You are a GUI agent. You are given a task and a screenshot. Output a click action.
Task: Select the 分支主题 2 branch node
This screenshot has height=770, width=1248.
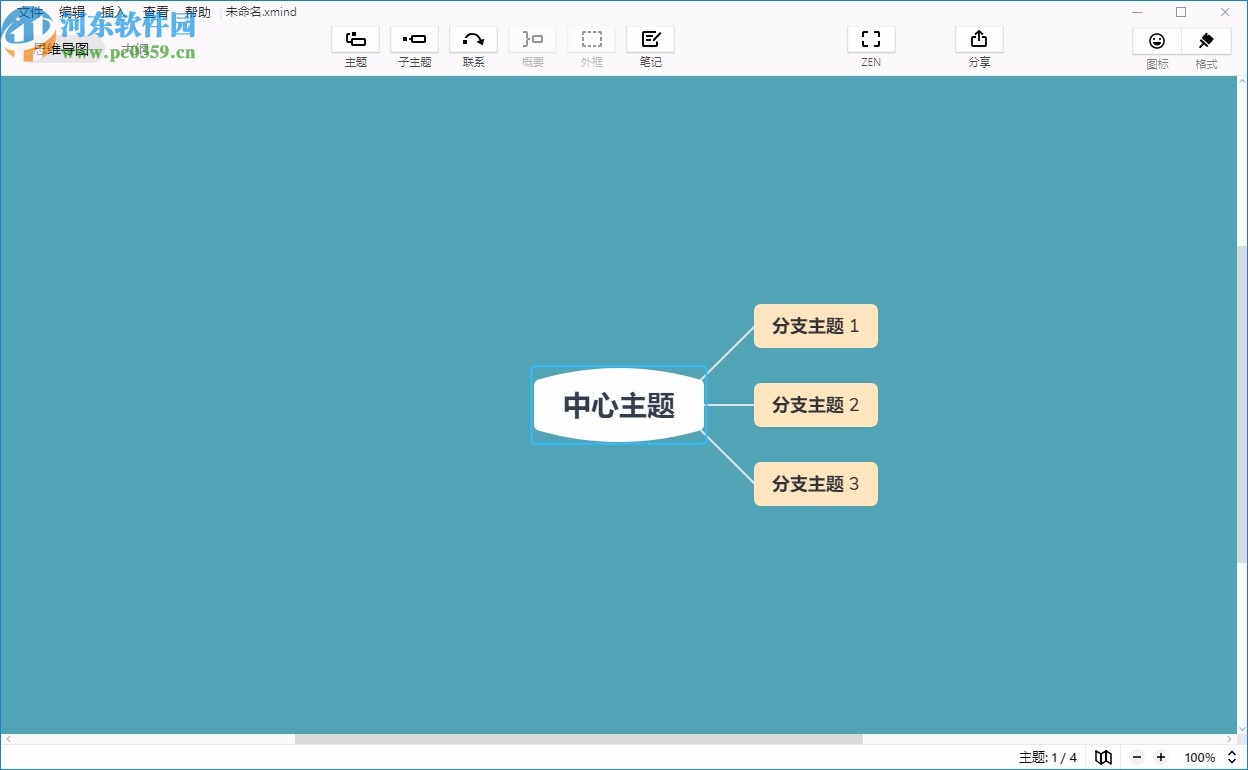coord(815,404)
